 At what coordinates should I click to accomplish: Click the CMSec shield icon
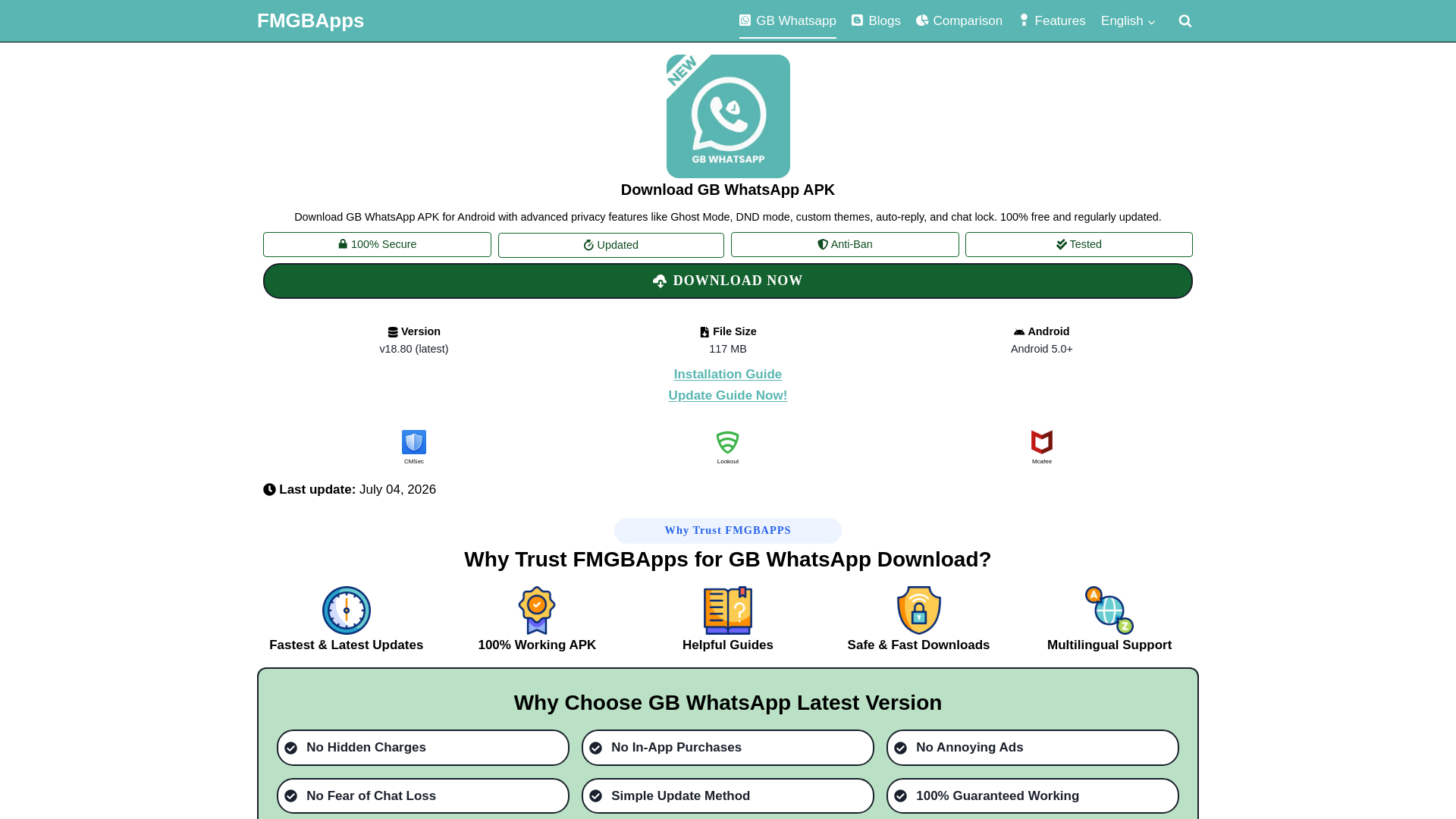pos(414,442)
